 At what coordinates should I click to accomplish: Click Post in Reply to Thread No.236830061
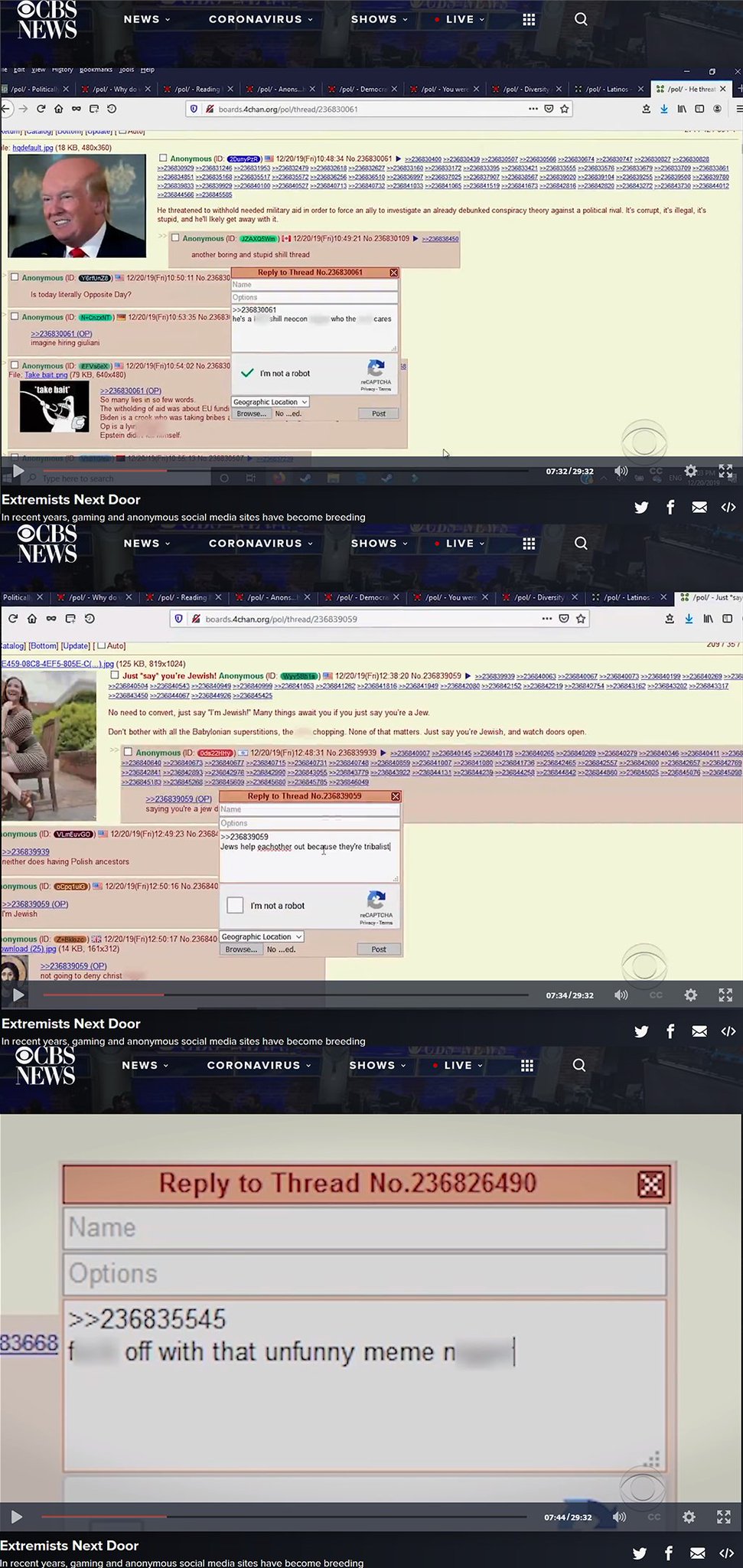click(379, 413)
